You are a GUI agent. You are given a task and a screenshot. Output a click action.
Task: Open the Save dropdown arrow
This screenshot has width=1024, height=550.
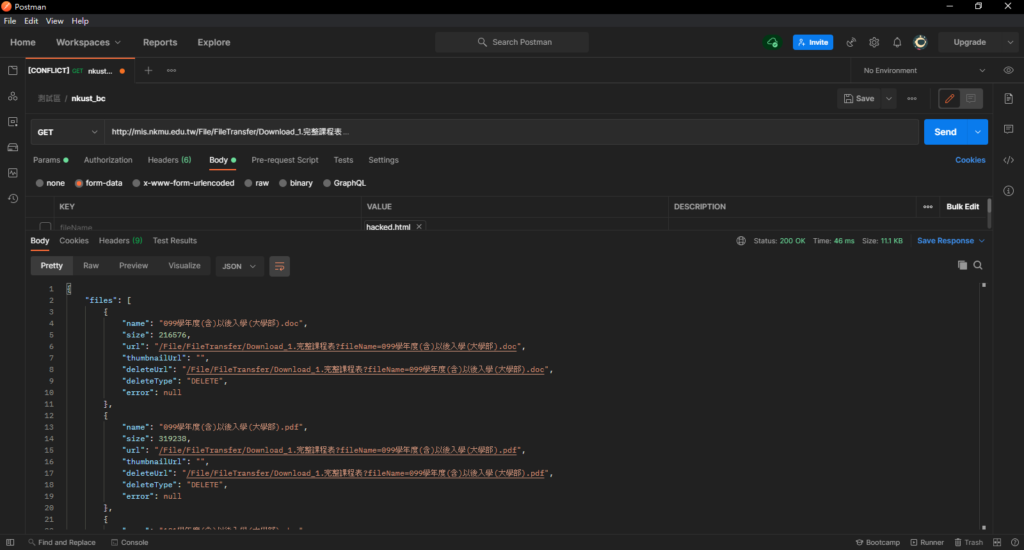889,99
